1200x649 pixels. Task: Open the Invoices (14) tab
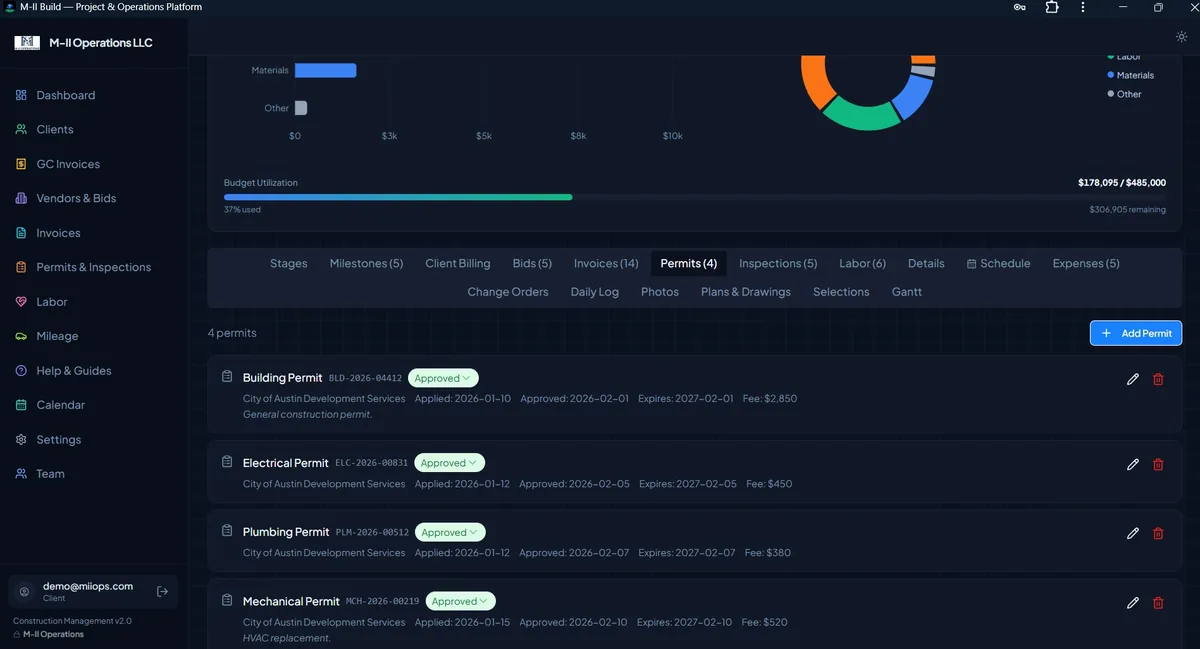coord(606,263)
